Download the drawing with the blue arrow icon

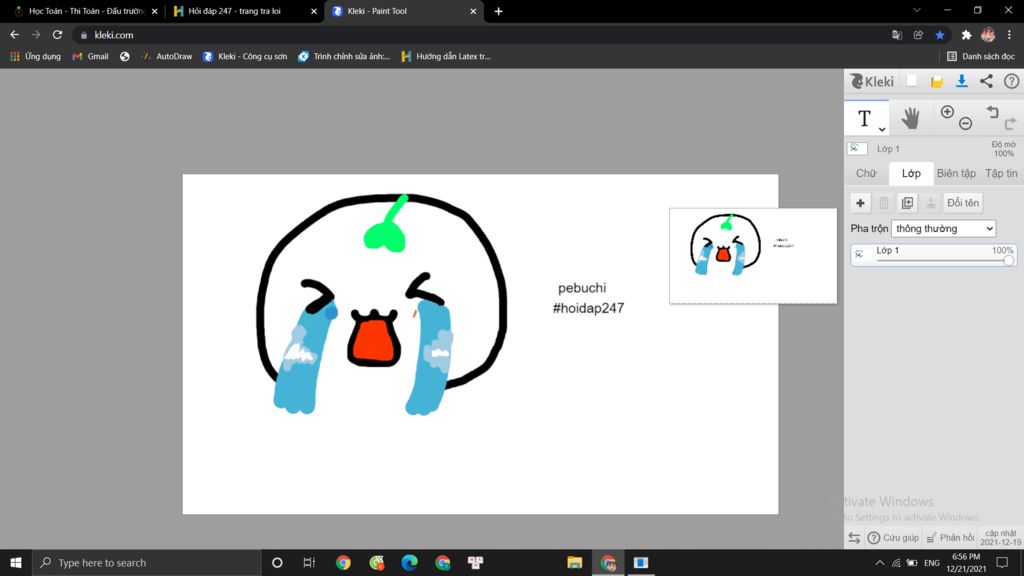(961, 81)
